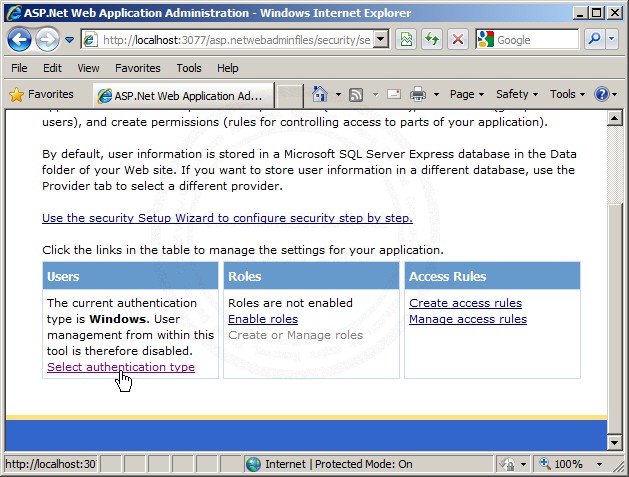The width and height of the screenshot is (629, 477).
Task: Click the Select authentication type link
Action: (x=121, y=367)
